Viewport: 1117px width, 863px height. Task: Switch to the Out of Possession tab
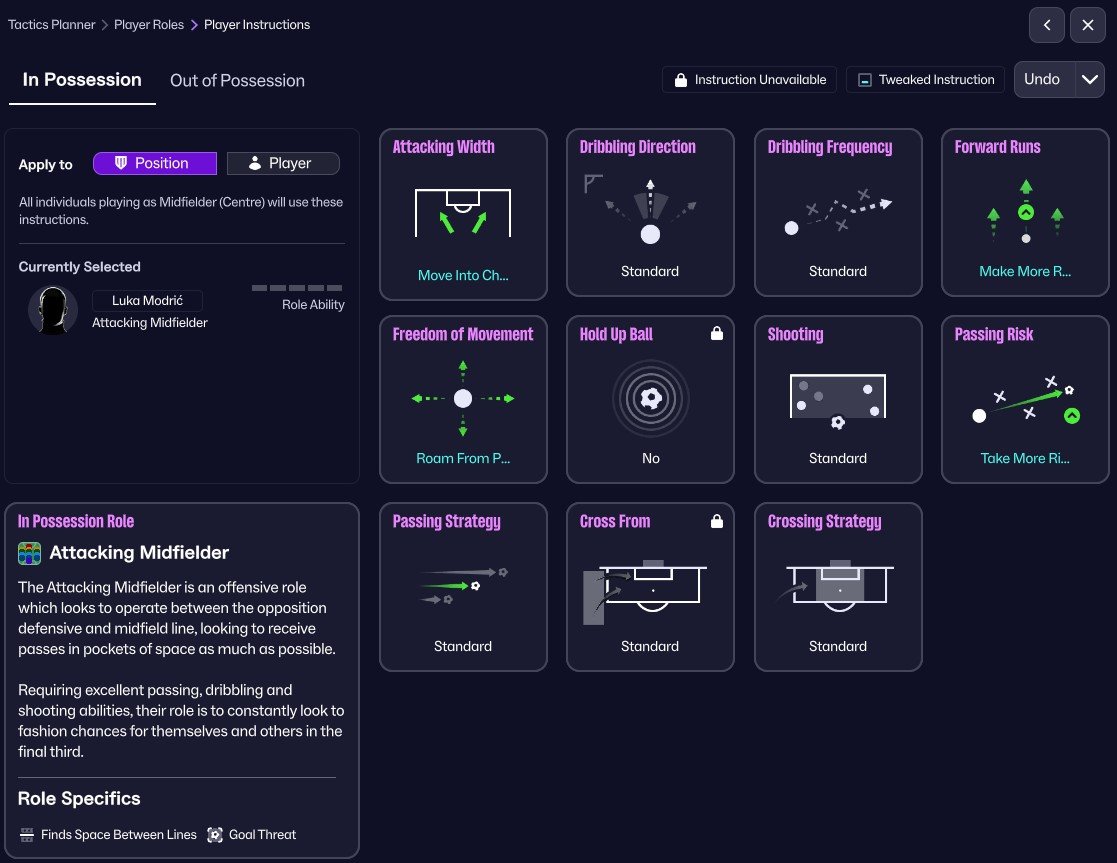(237, 81)
